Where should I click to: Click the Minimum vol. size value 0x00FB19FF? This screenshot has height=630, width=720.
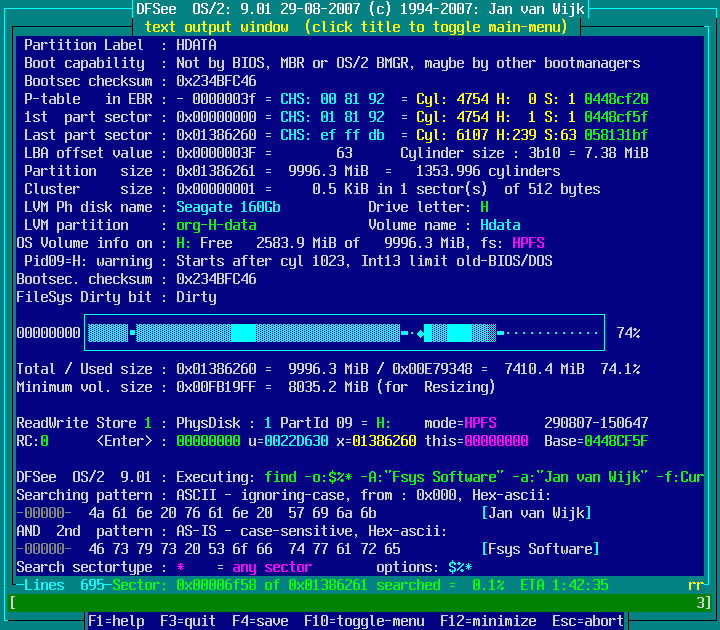coord(216,387)
